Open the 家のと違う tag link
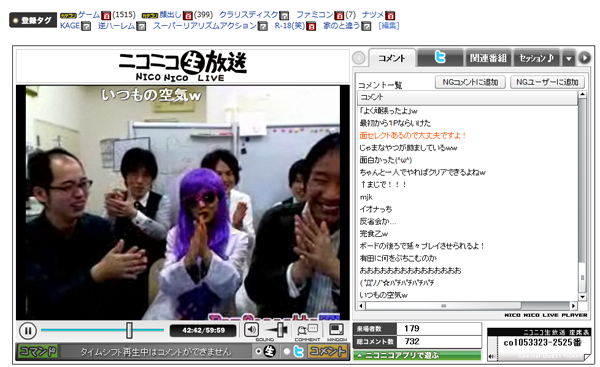 tap(342, 26)
